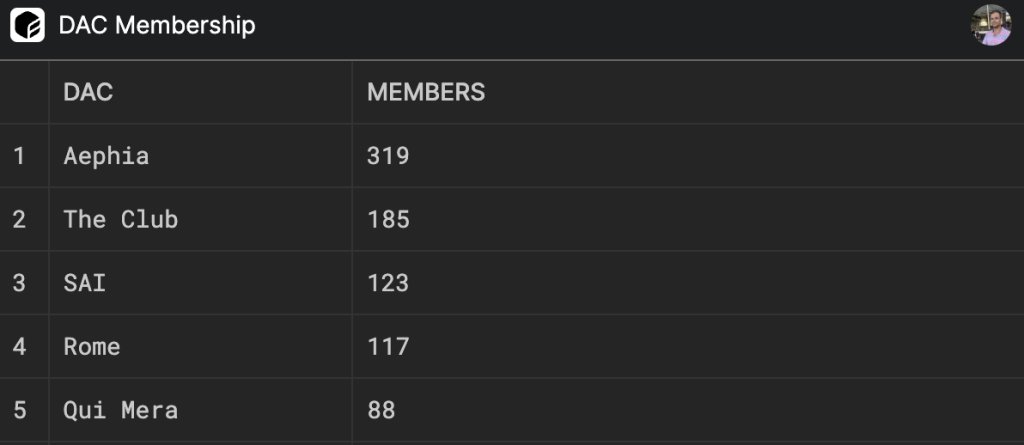Select the Rome cell
The width and height of the screenshot is (1024, 445).
[x=92, y=347]
